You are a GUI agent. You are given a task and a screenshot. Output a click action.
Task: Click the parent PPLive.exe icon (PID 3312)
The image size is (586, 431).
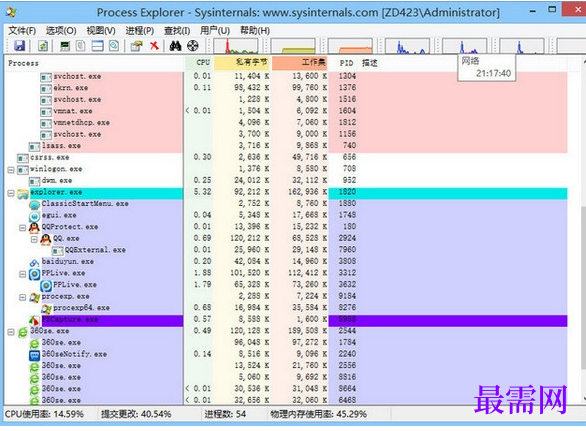[34, 274]
